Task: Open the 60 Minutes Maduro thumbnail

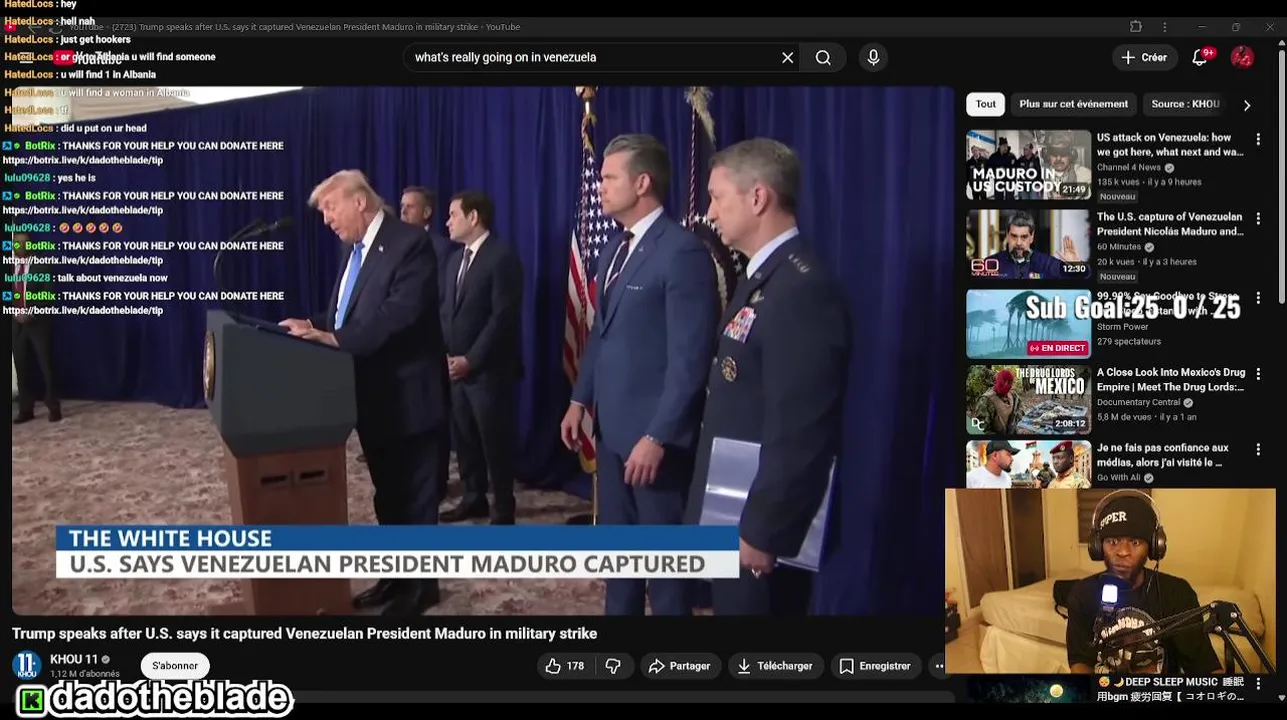Action: click(1028, 243)
